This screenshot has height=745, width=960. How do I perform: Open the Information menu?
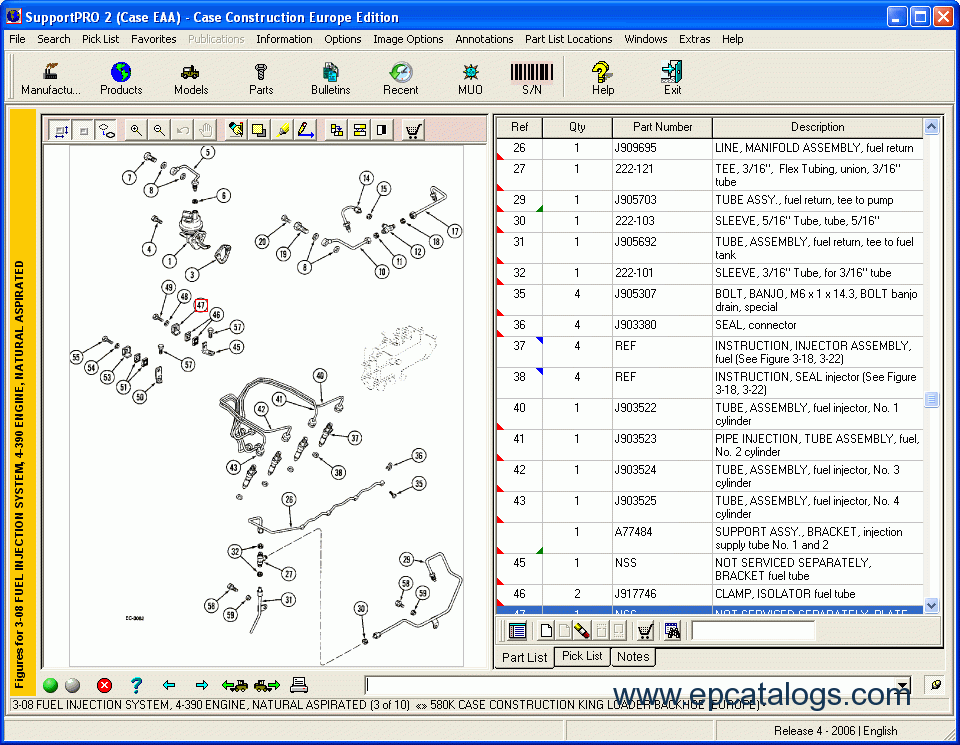(x=284, y=39)
